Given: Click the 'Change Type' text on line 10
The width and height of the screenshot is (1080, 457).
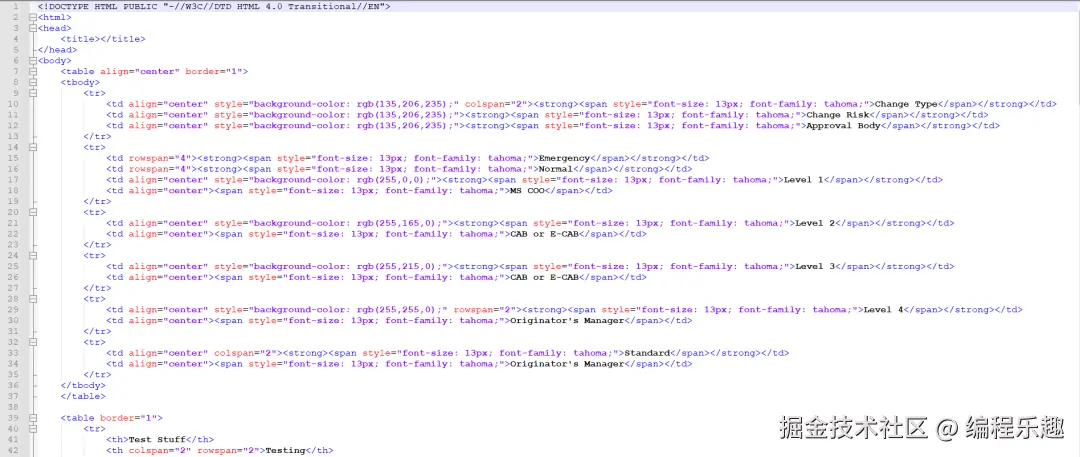Looking at the screenshot, I should coord(906,104).
